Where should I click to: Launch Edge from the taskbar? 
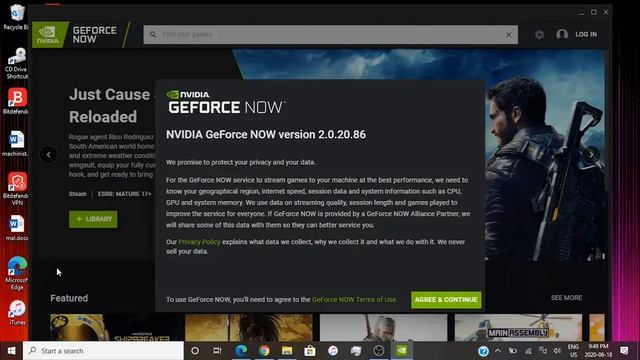coord(241,351)
